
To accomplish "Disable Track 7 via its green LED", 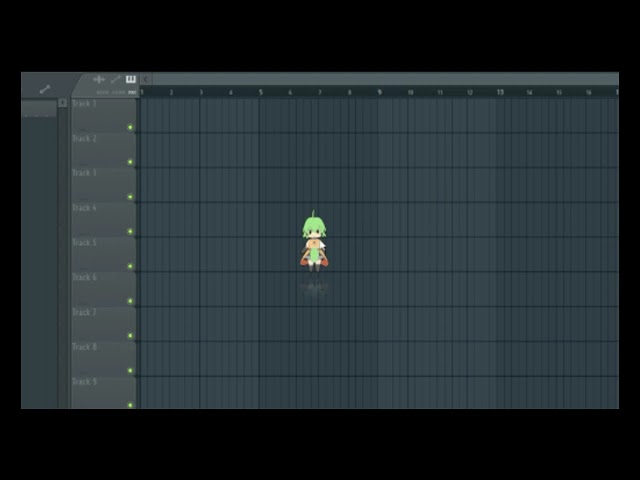I will point(130,336).
